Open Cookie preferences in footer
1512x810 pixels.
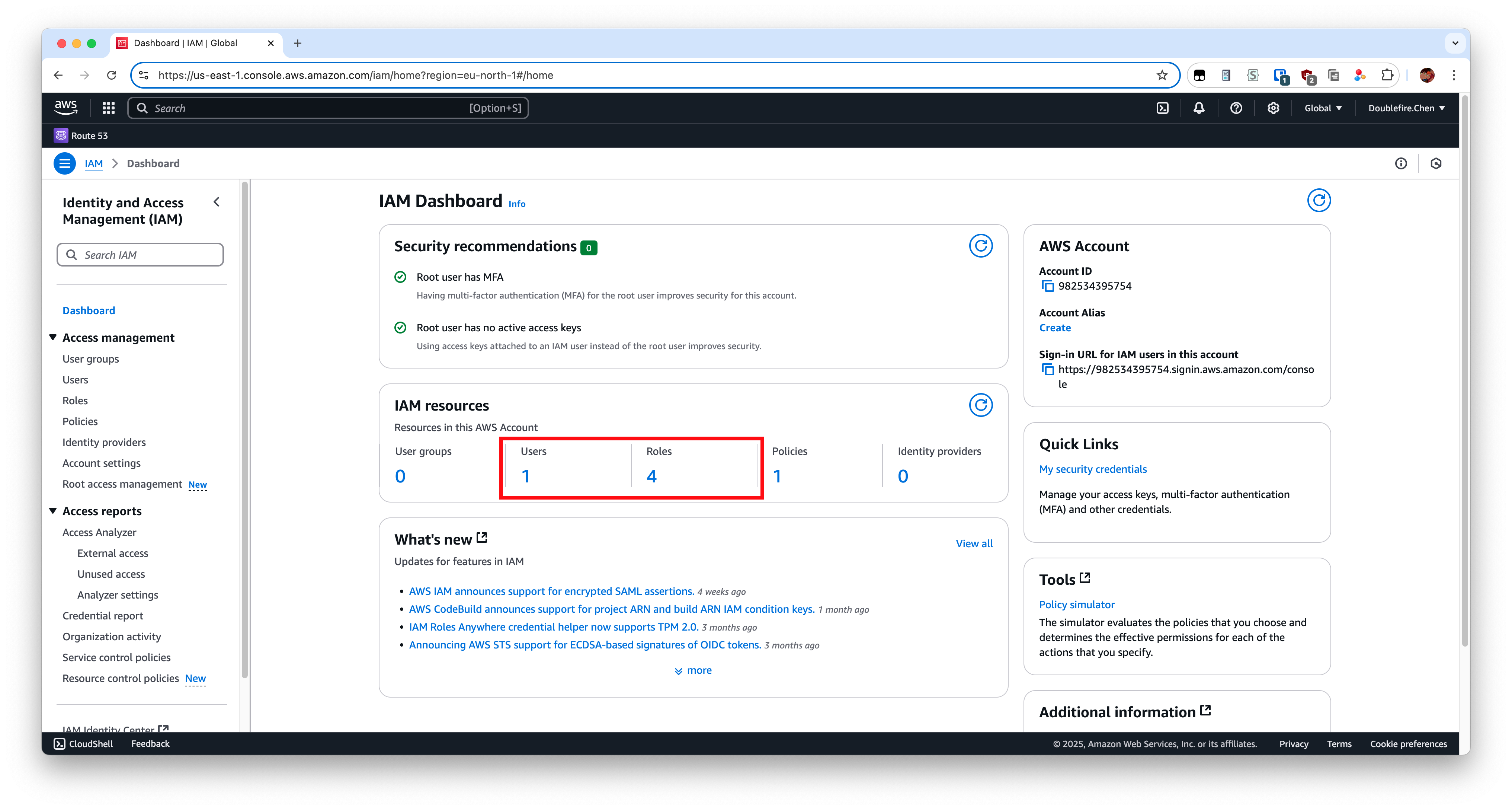[1409, 744]
